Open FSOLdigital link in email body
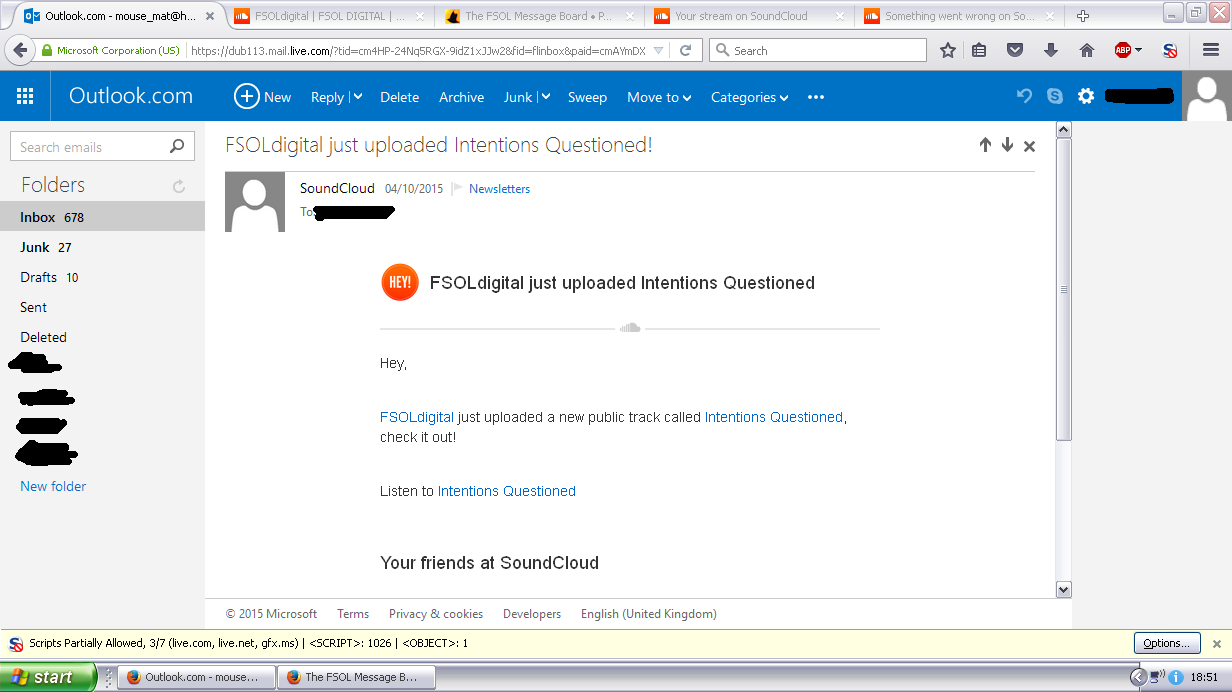1232x692 pixels. pyautogui.click(x=417, y=417)
